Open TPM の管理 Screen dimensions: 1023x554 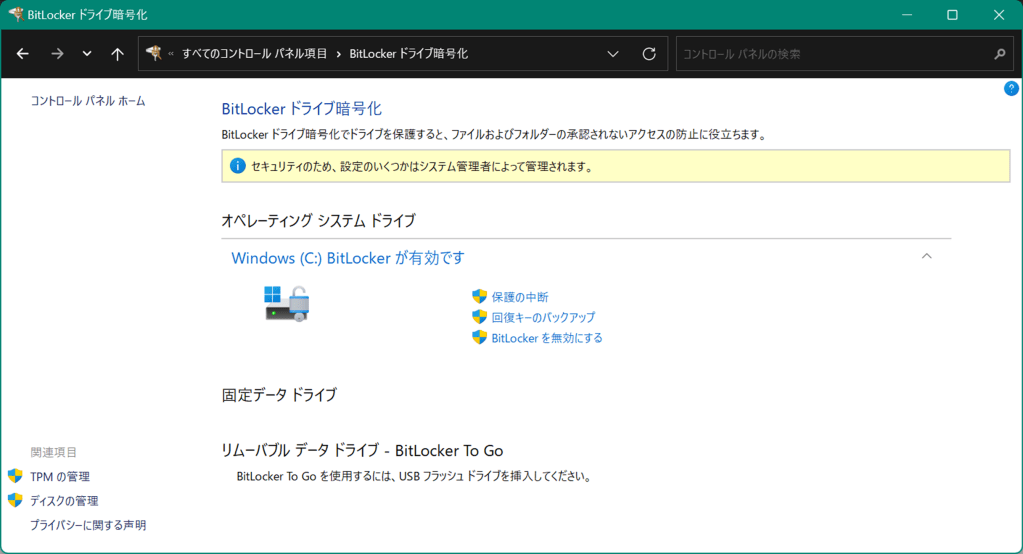click(59, 476)
